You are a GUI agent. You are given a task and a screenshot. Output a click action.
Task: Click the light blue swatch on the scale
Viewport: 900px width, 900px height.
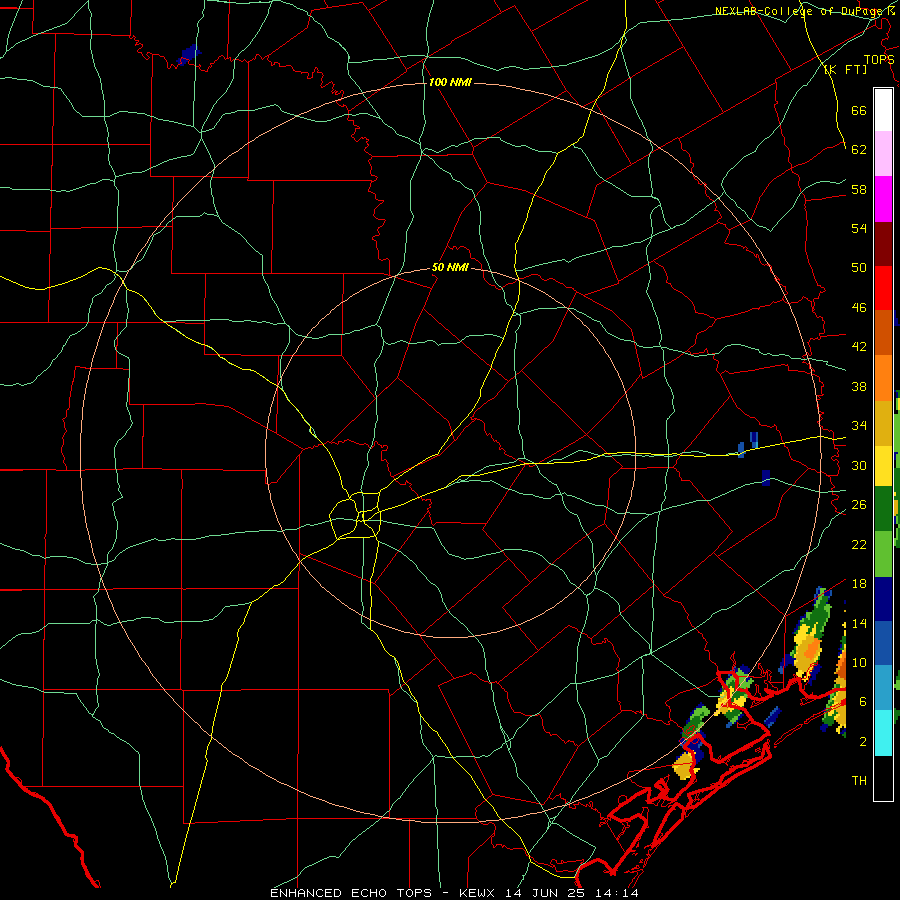883,688
